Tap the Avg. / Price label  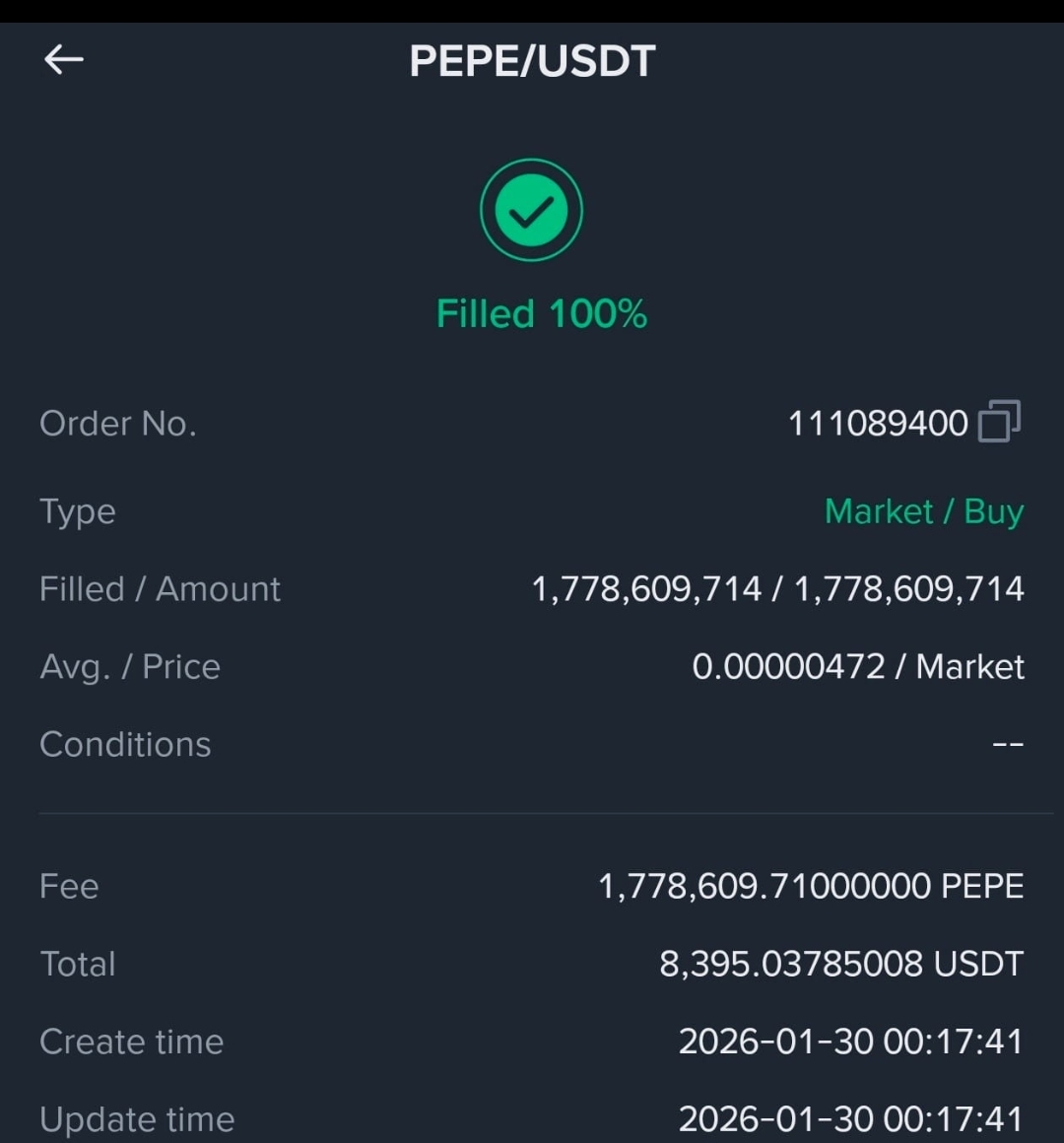(130, 667)
